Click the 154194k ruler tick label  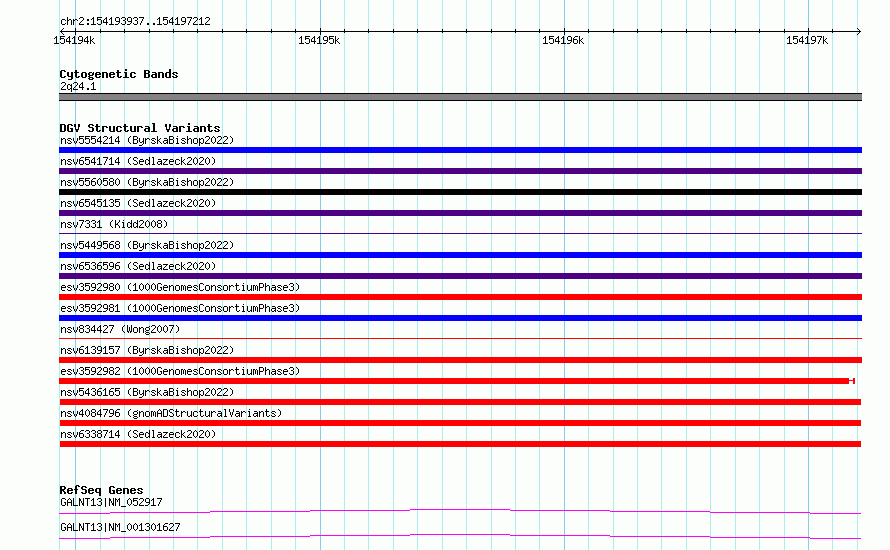[74, 40]
